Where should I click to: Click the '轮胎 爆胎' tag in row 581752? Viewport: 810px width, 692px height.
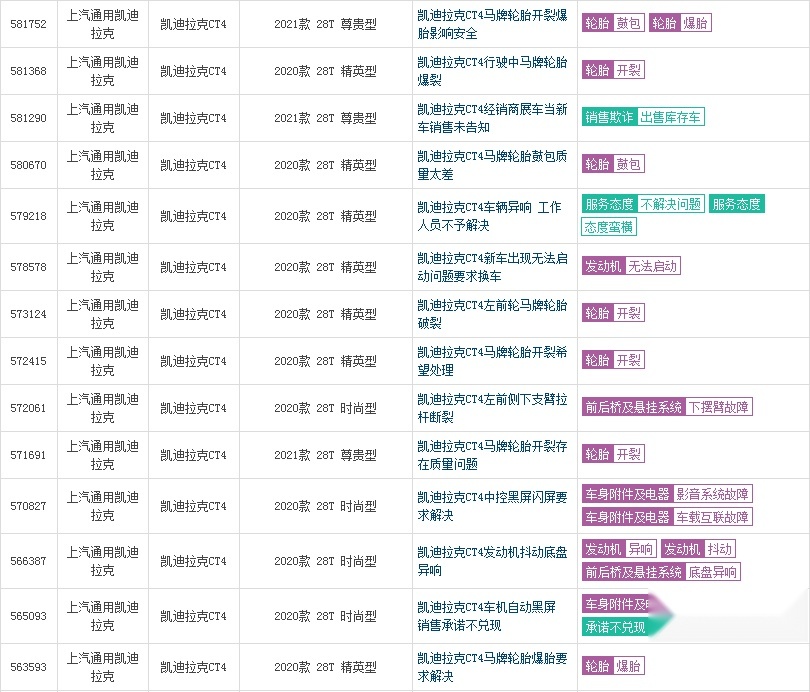pos(680,23)
